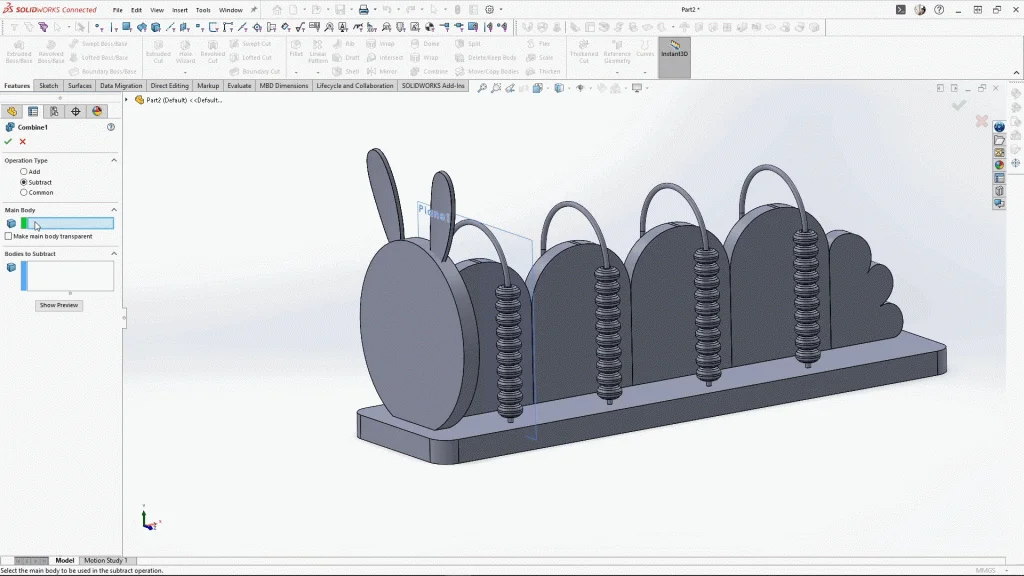This screenshot has width=1024, height=576.
Task: Collapse the Bodies to Subtract section
Action: pyautogui.click(x=113, y=254)
